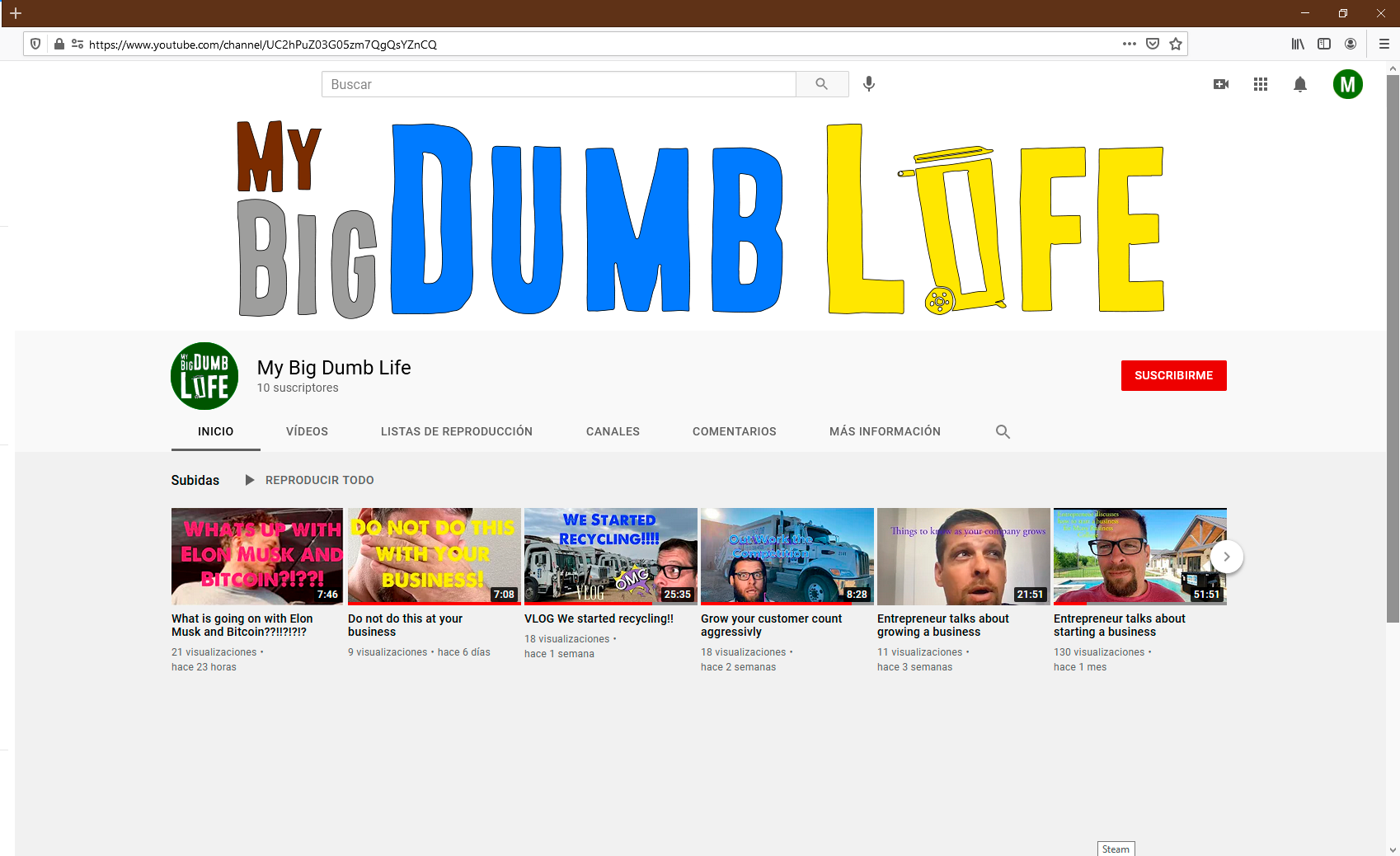1400x856 pixels.
Task: Click the Steam tooltip label
Action: (1116, 849)
